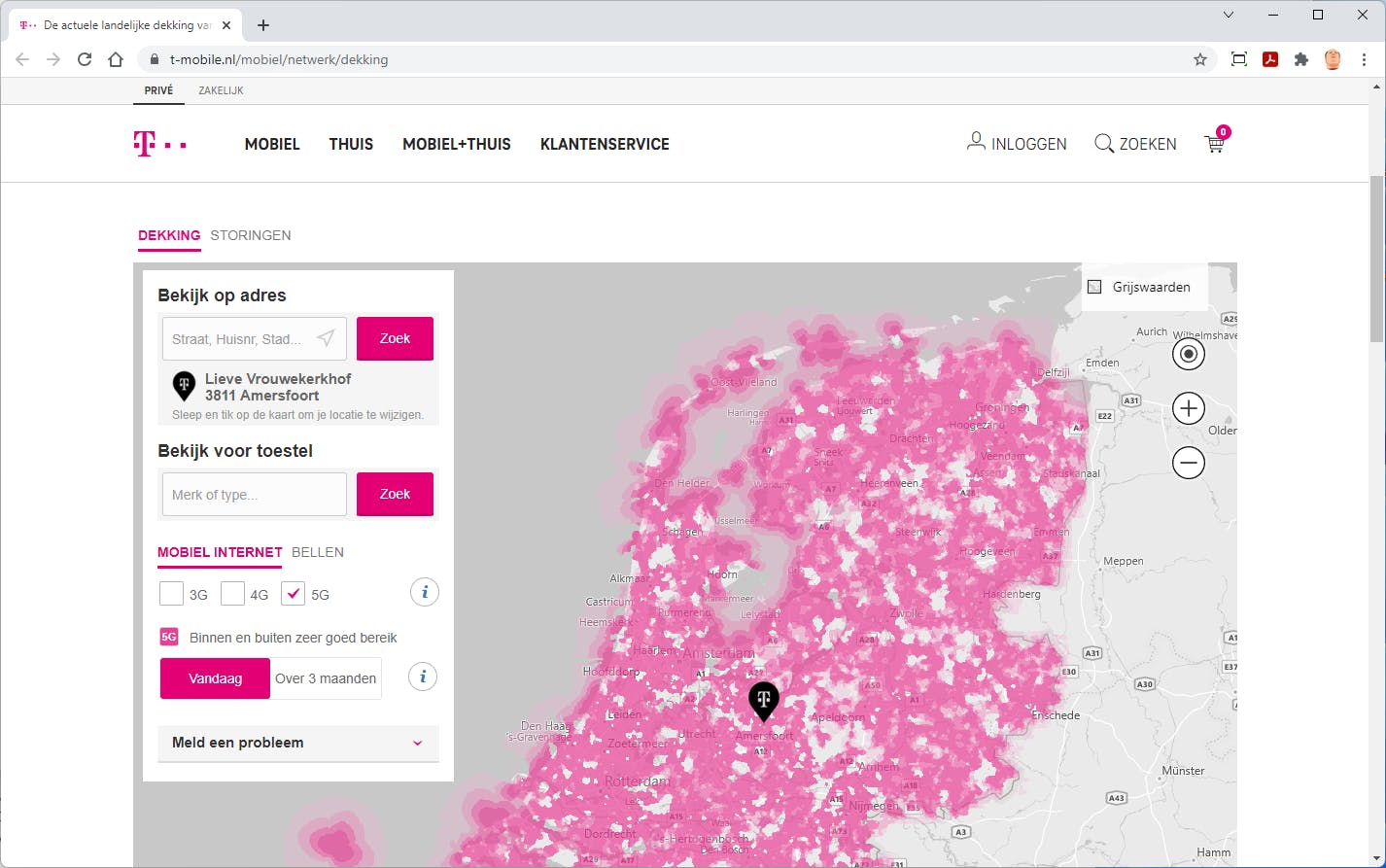This screenshot has height=868, width=1386.
Task: Zoom in on the coverage map
Action: tap(1188, 408)
